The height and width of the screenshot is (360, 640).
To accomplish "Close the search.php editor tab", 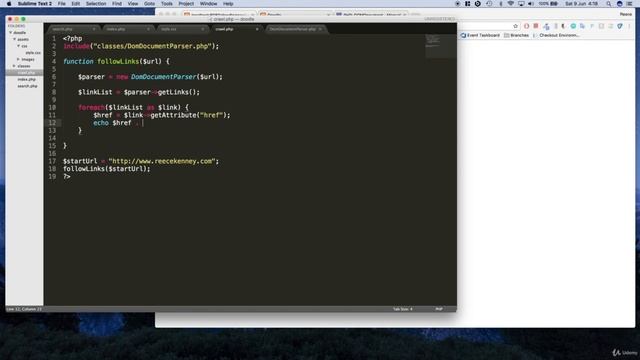I will [94, 29].
